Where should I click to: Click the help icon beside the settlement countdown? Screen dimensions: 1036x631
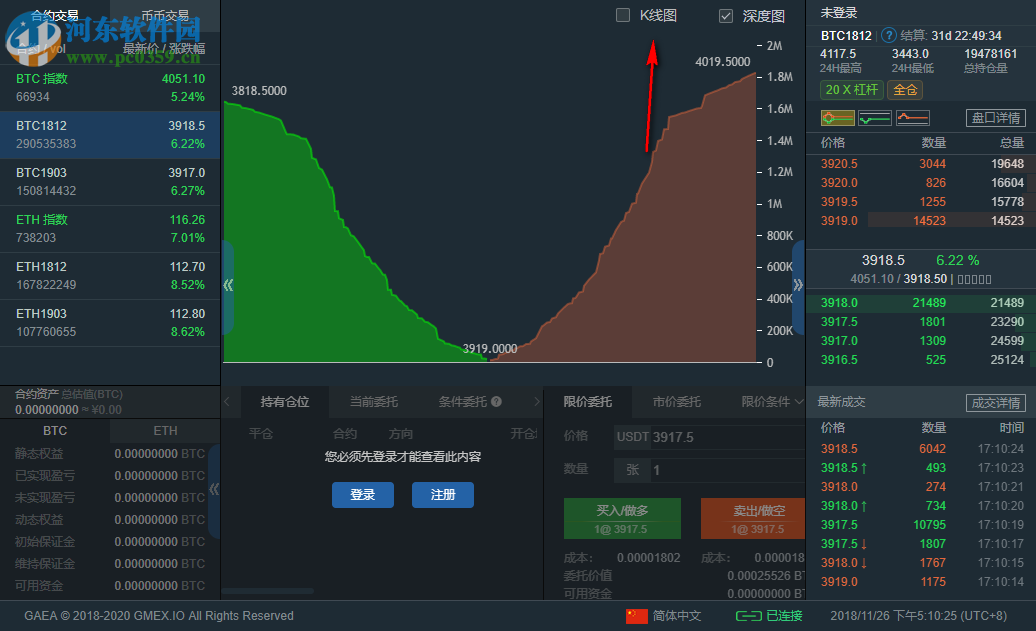889,34
